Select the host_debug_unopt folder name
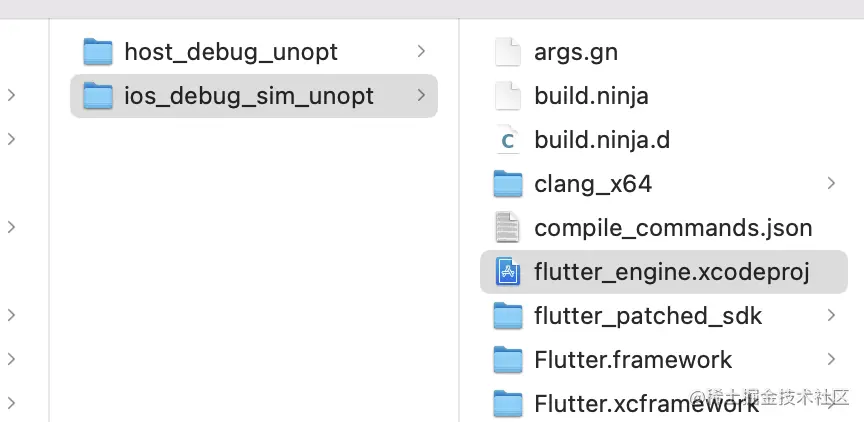The height and width of the screenshot is (422, 864). coord(231,51)
